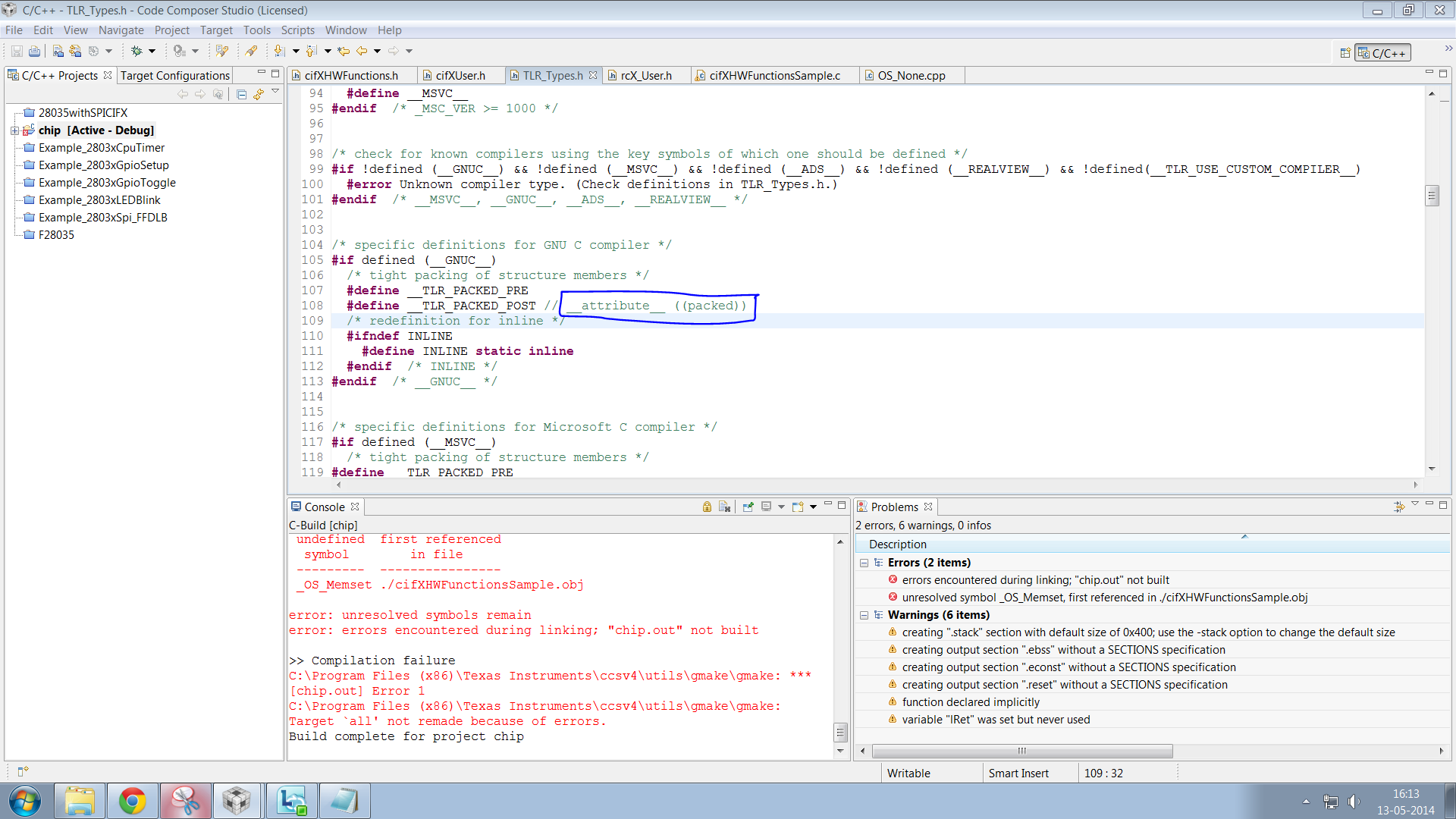Click the Open Perspective icon
Viewport: 1456px width, 819px height.
tap(1345, 53)
